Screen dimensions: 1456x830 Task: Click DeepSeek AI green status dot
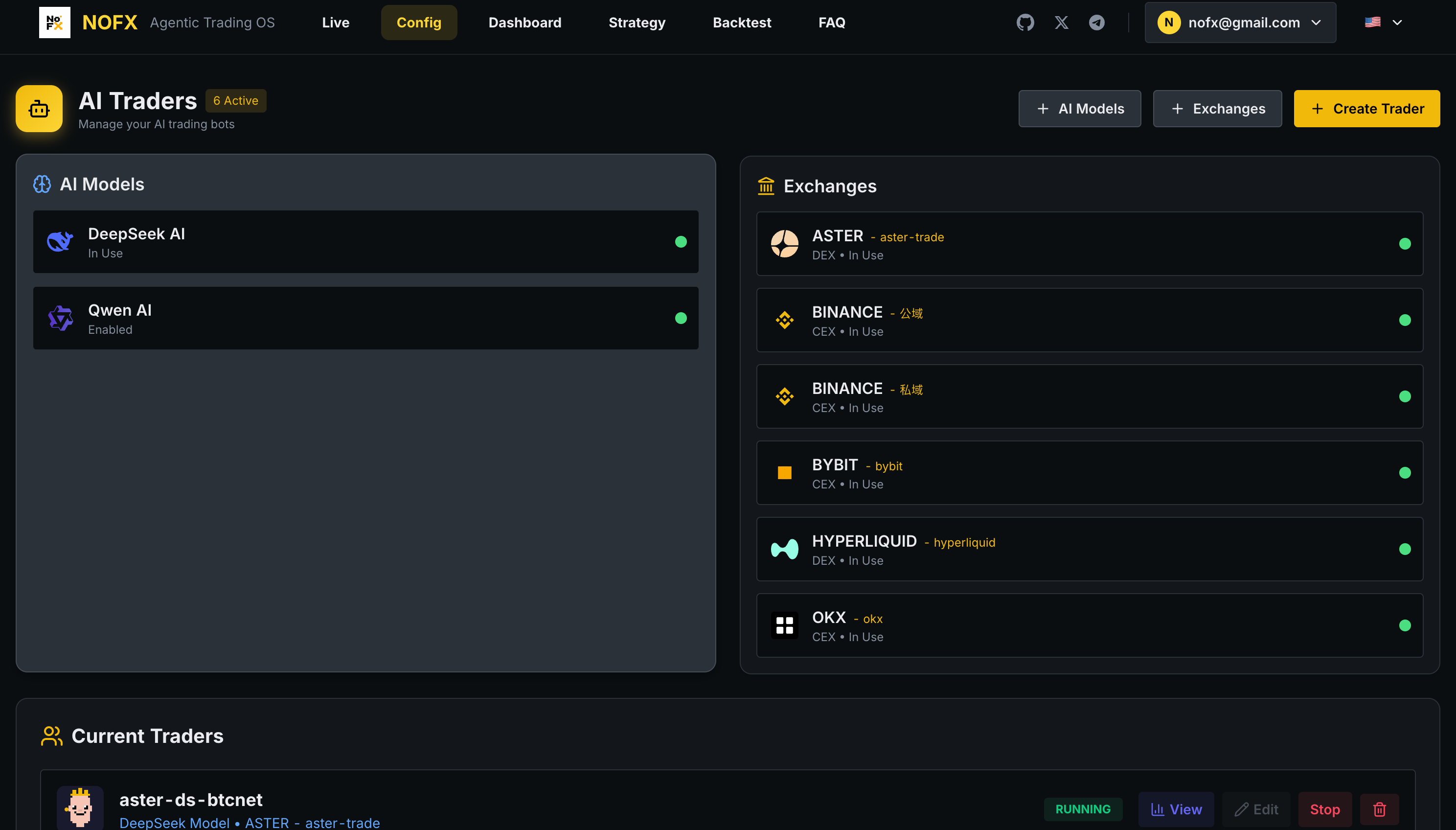click(x=681, y=242)
